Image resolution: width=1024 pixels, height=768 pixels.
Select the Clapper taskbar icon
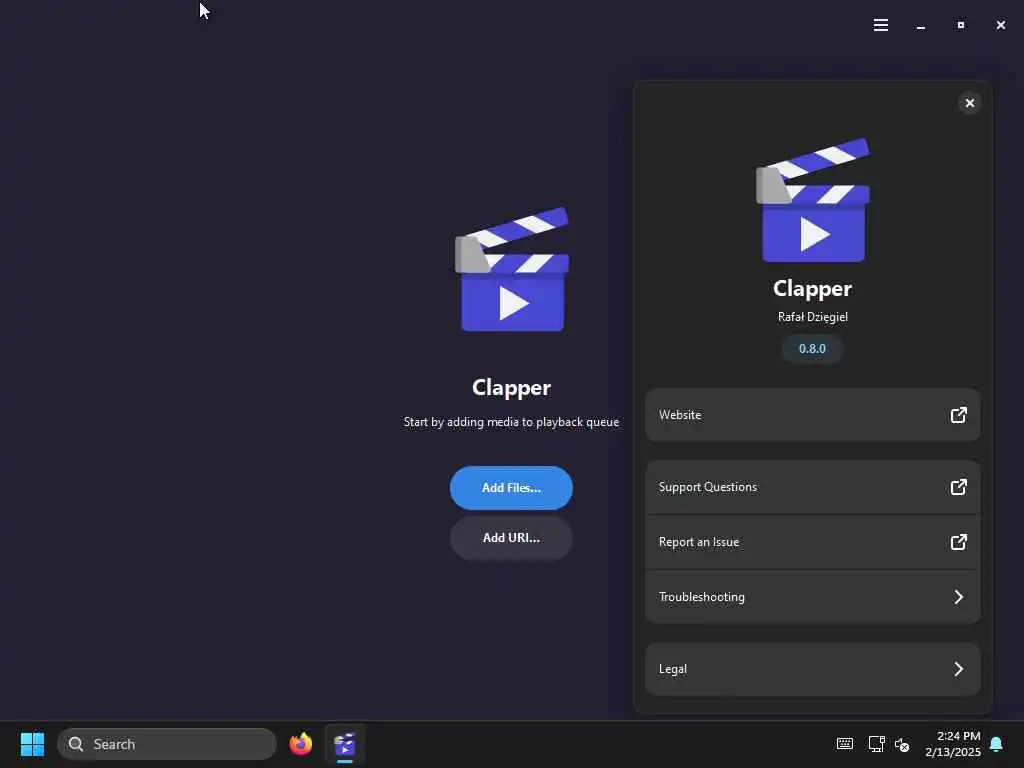coord(344,744)
